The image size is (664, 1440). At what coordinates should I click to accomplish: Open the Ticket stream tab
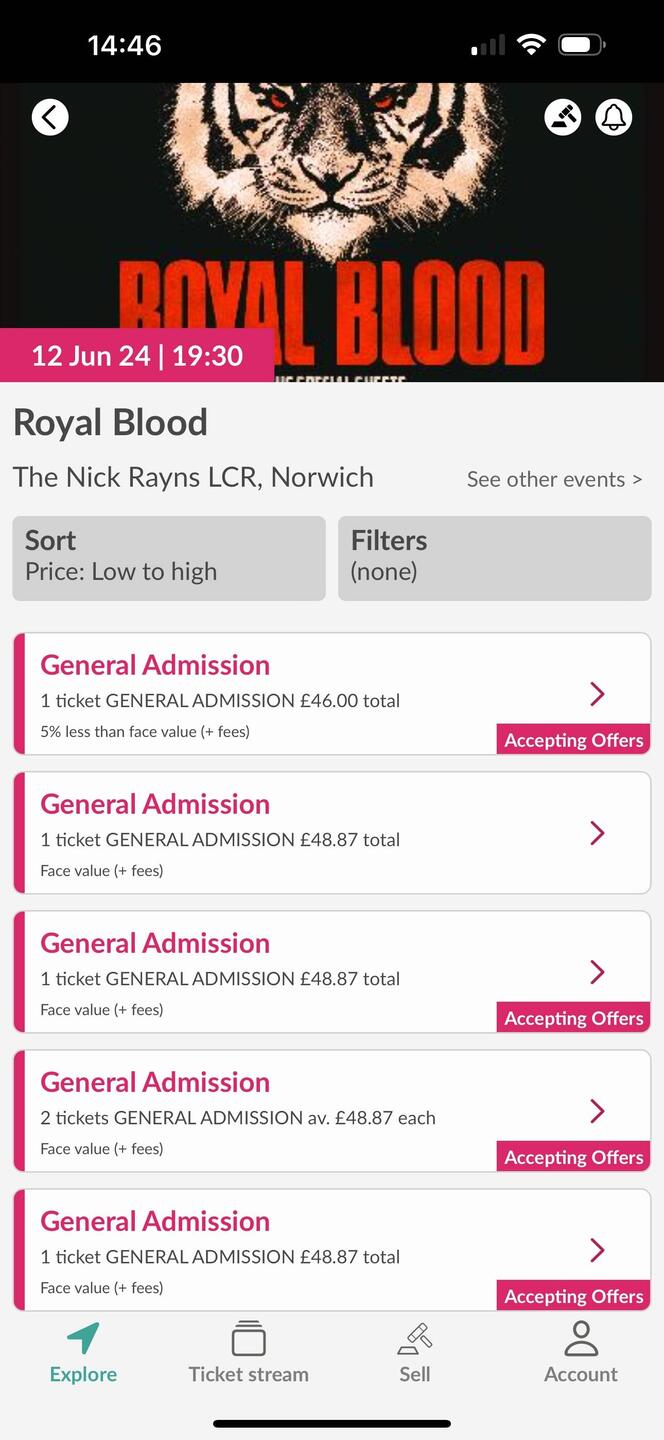click(x=248, y=1353)
